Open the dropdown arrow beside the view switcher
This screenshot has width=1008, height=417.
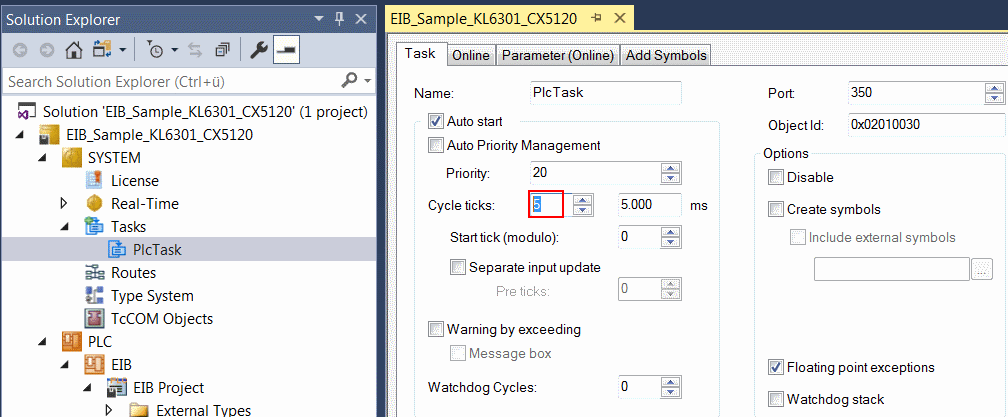(122, 51)
